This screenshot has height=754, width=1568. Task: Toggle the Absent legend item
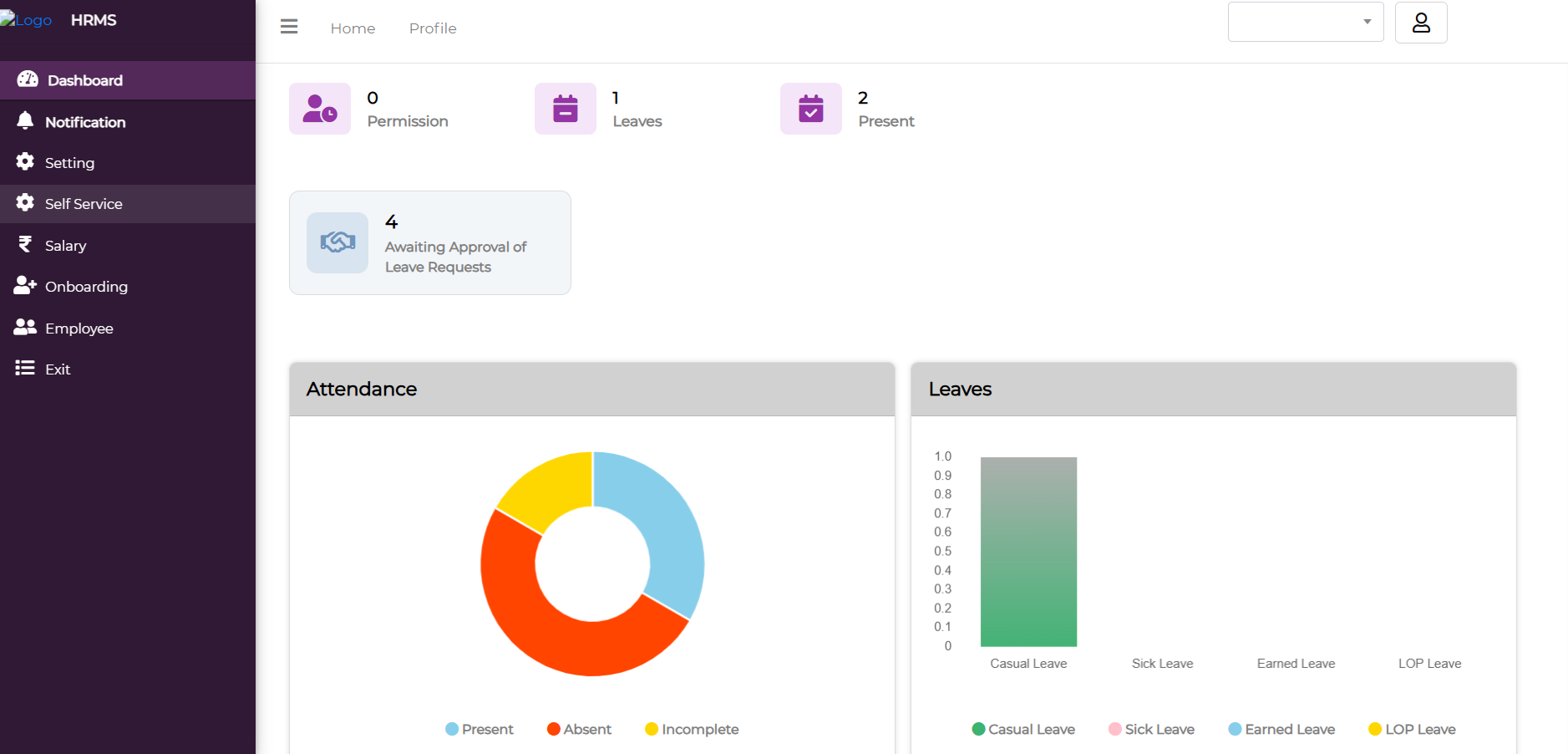(x=579, y=729)
